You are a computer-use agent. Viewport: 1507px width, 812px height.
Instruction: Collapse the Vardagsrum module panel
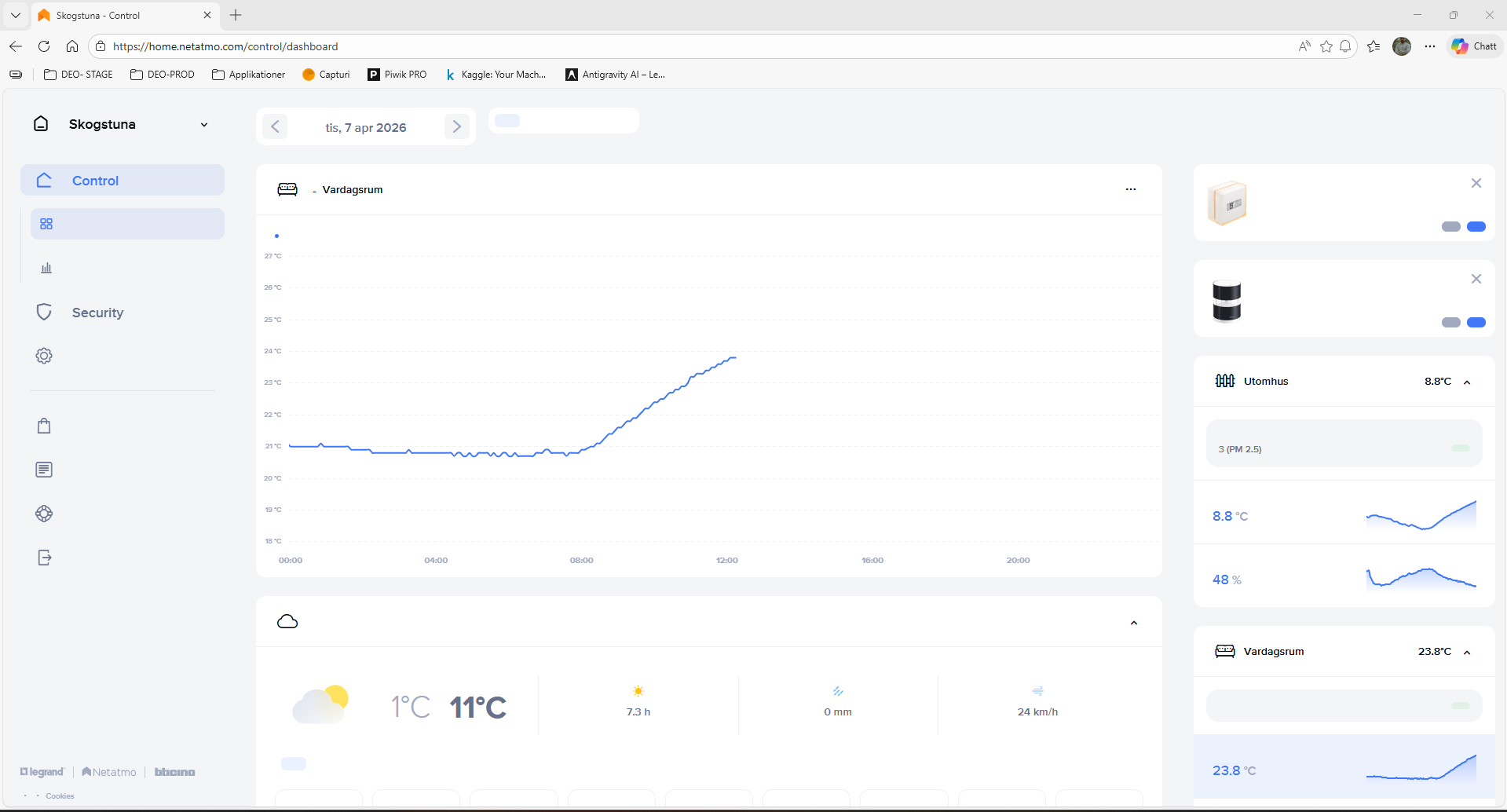1466,652
